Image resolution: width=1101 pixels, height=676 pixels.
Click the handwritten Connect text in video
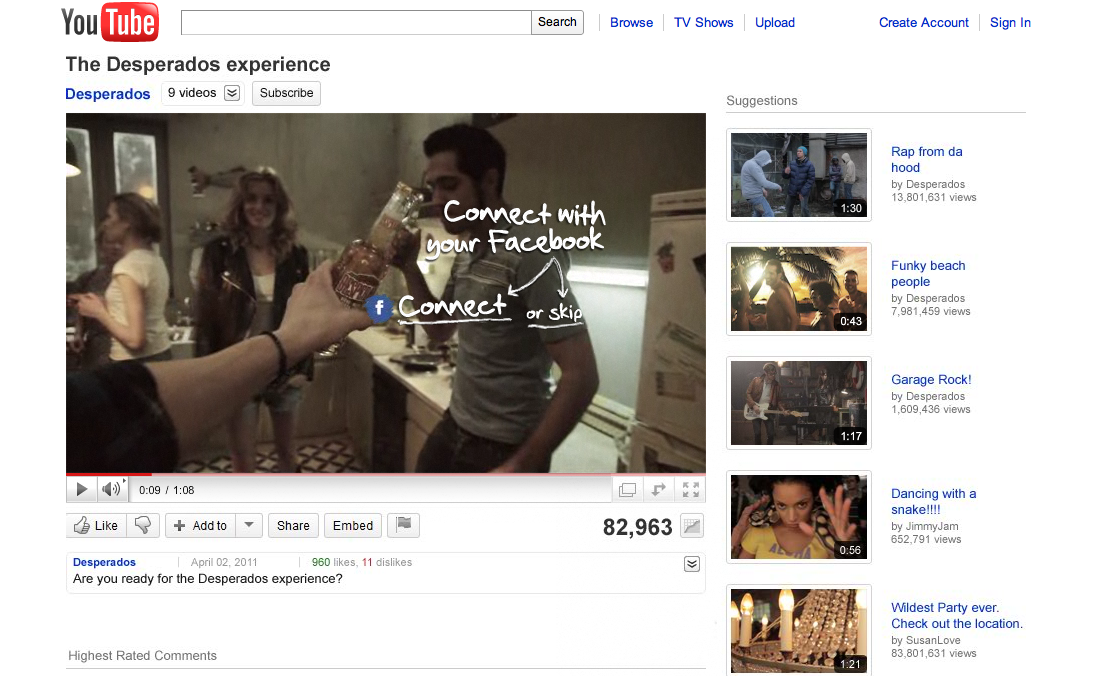453,307
